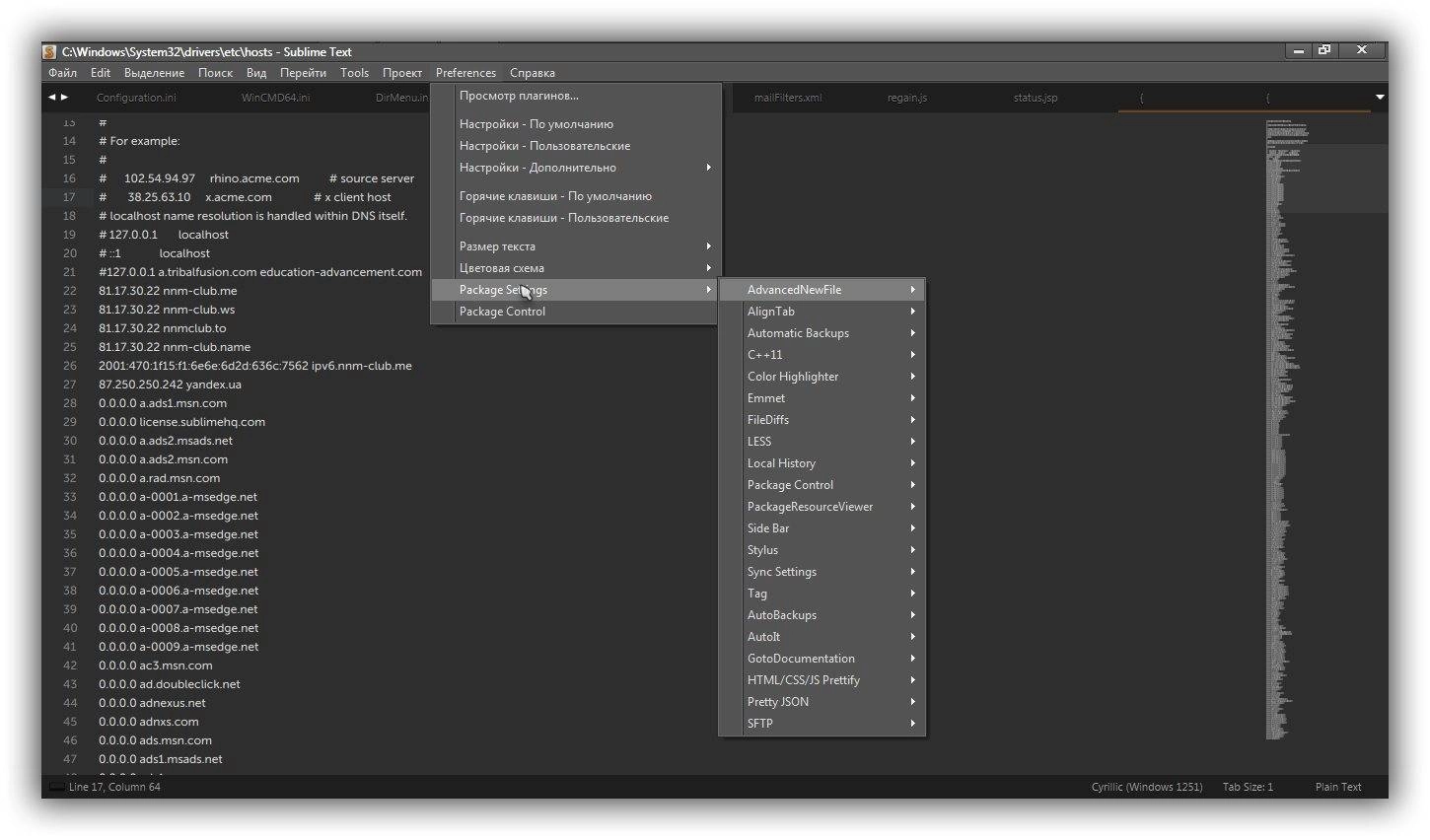Expand Stylus package settings
The height and width of the screenshot is (840, 1430).
click(822, 550)
